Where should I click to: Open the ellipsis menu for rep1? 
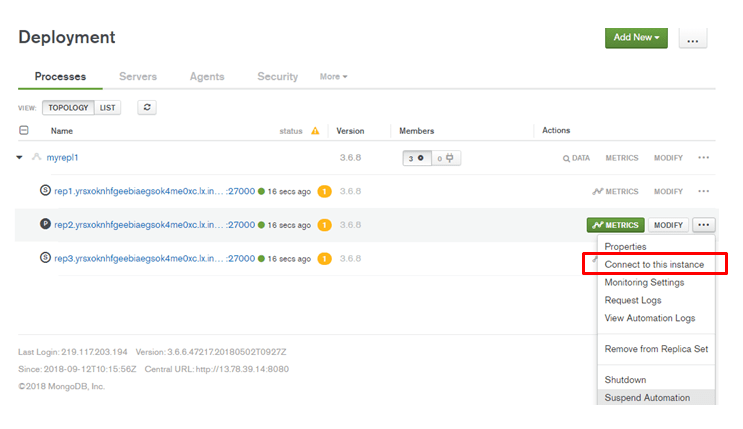pos(704,191)
